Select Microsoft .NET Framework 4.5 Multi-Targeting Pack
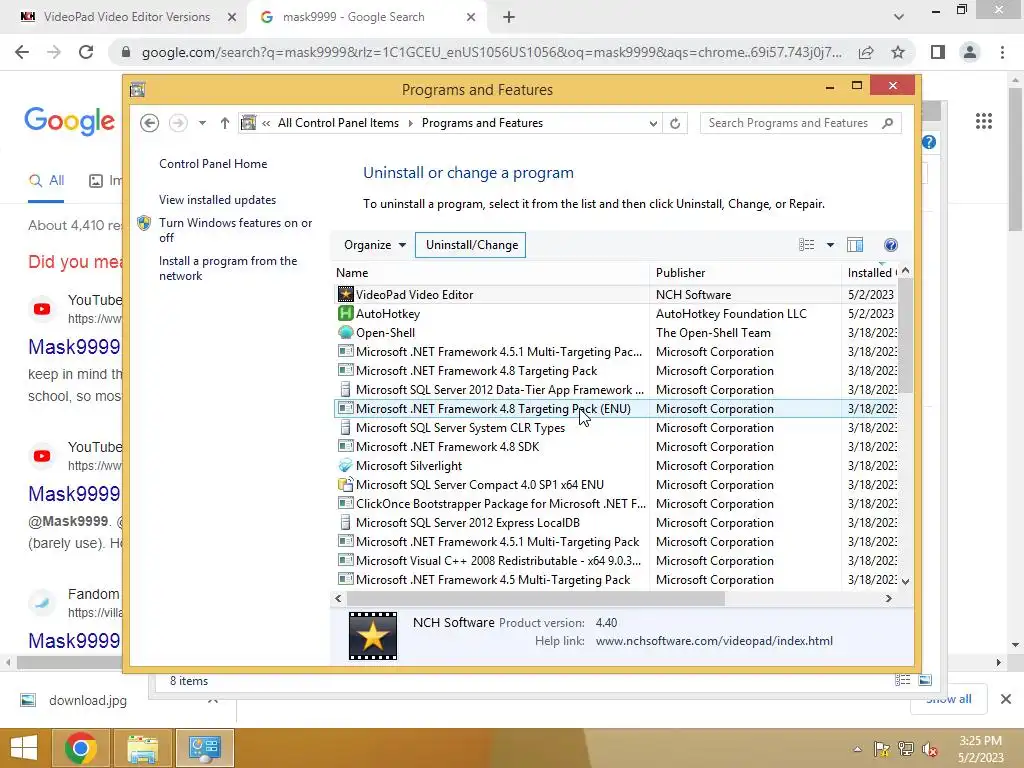 coord(615,579)
